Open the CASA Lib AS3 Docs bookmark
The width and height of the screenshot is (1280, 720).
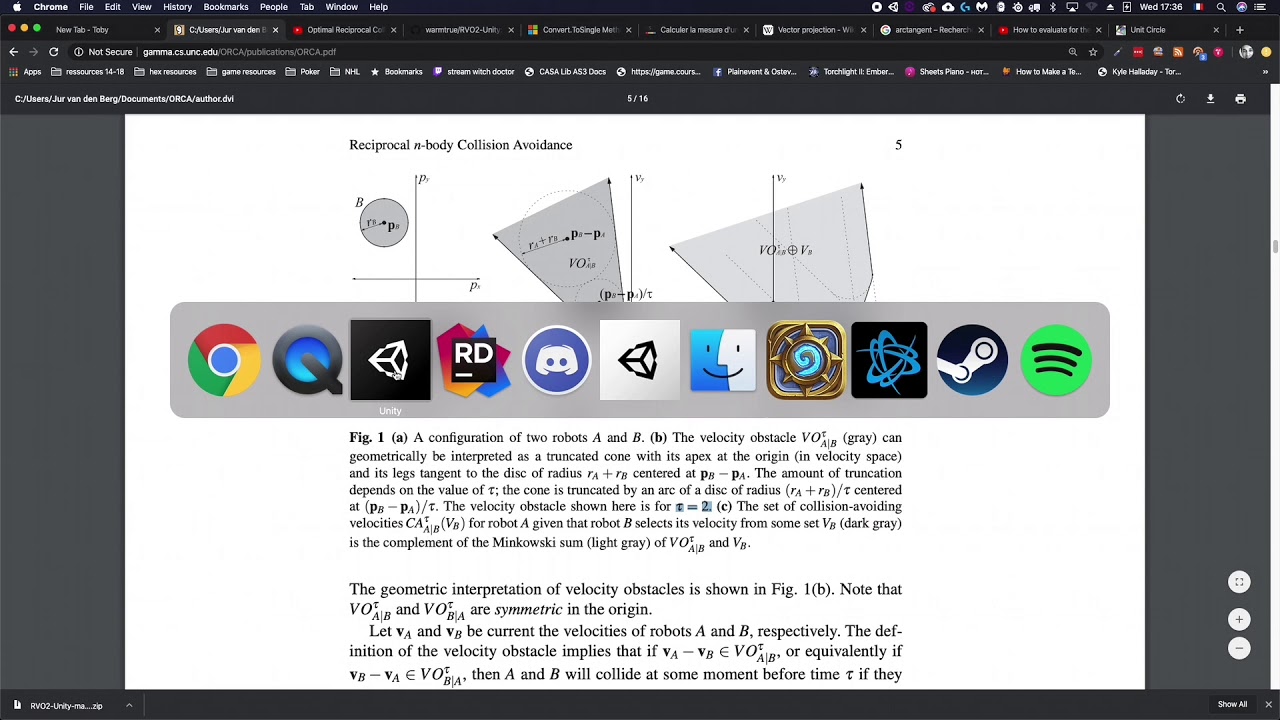[565, 72]
